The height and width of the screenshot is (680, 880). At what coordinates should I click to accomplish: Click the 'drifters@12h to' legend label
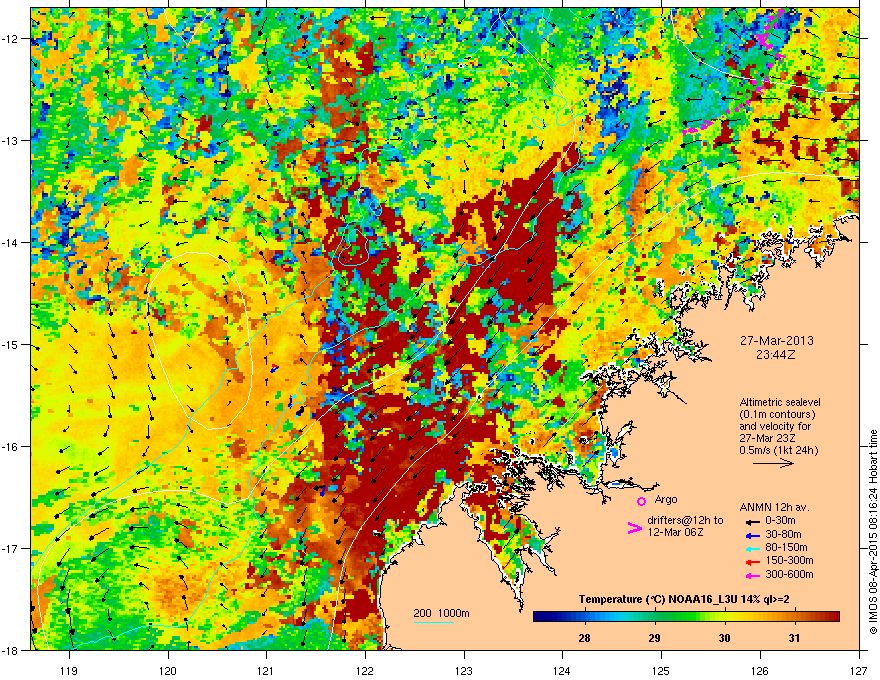(x=685, y=521)
